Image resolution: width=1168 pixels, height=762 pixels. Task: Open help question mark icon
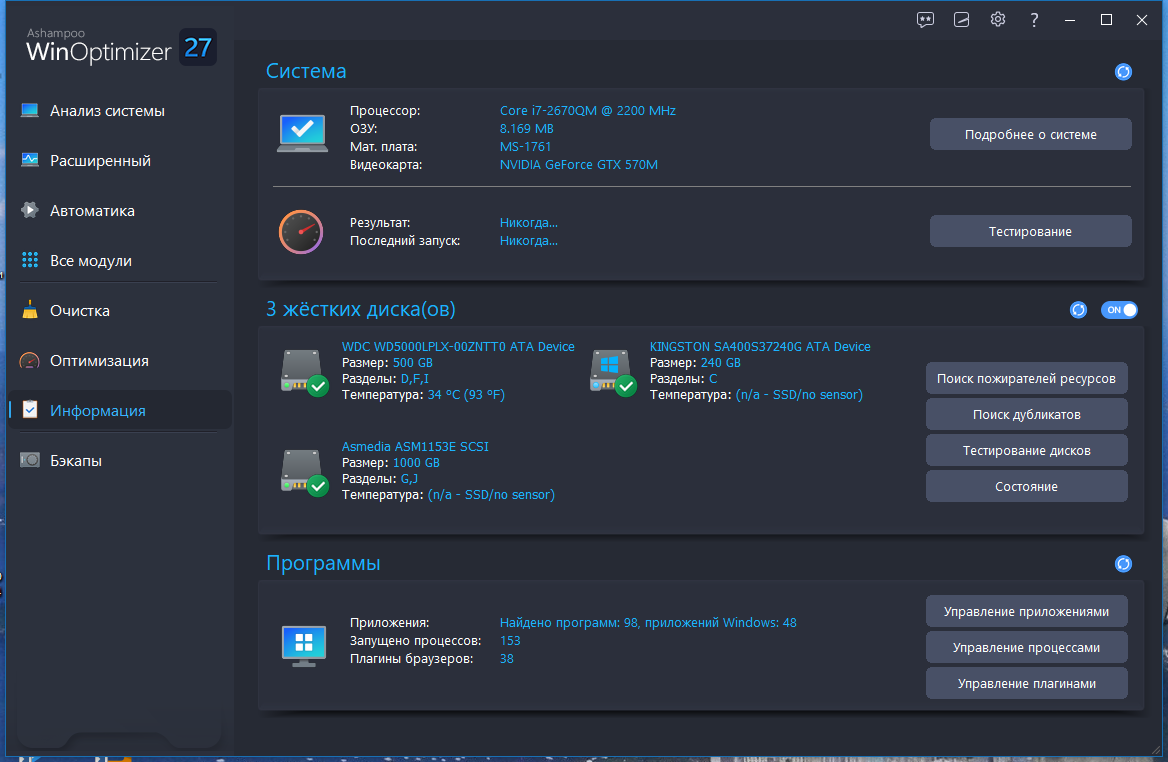1034,20
